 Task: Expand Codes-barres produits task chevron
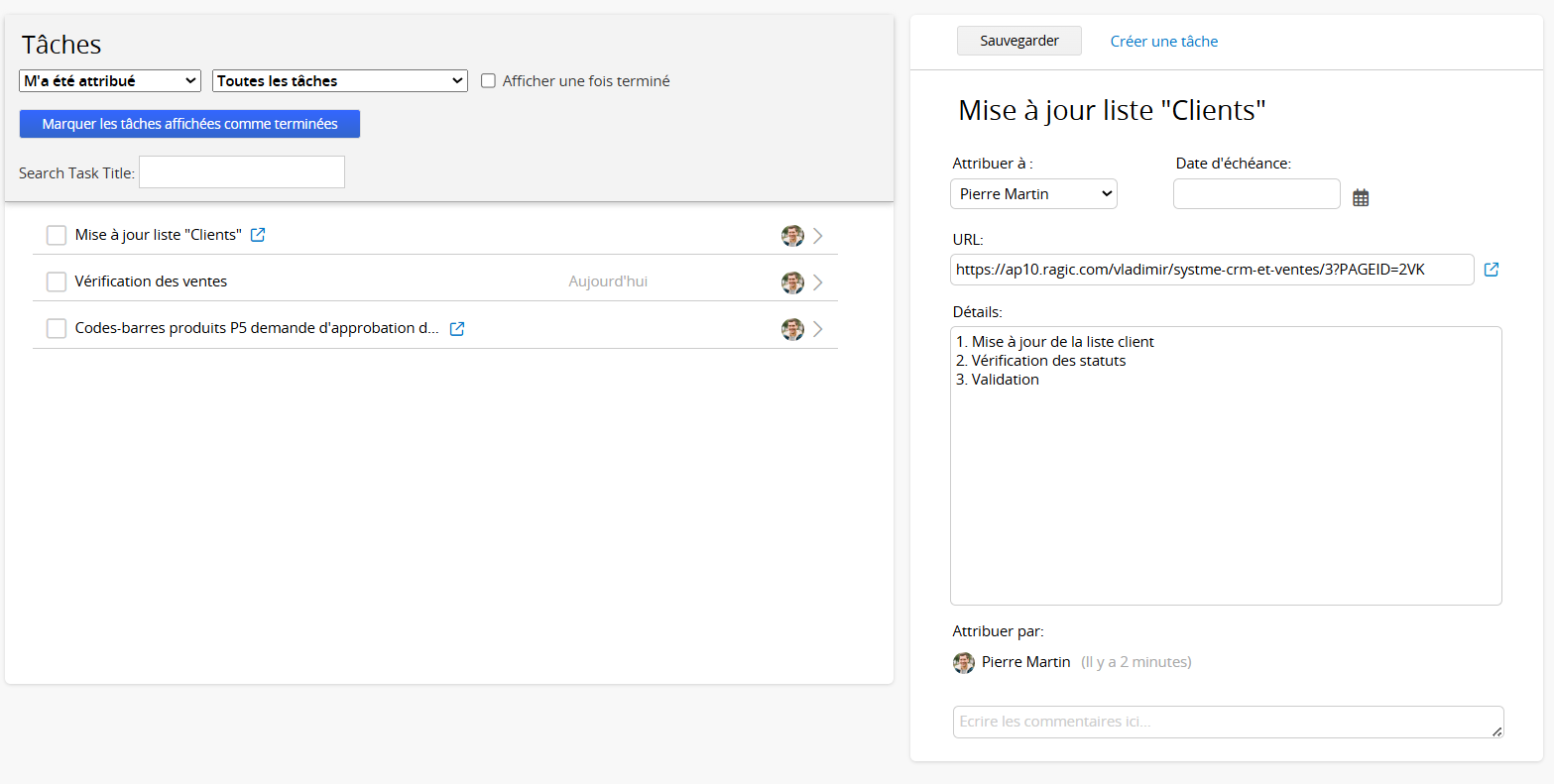point(818,329)
